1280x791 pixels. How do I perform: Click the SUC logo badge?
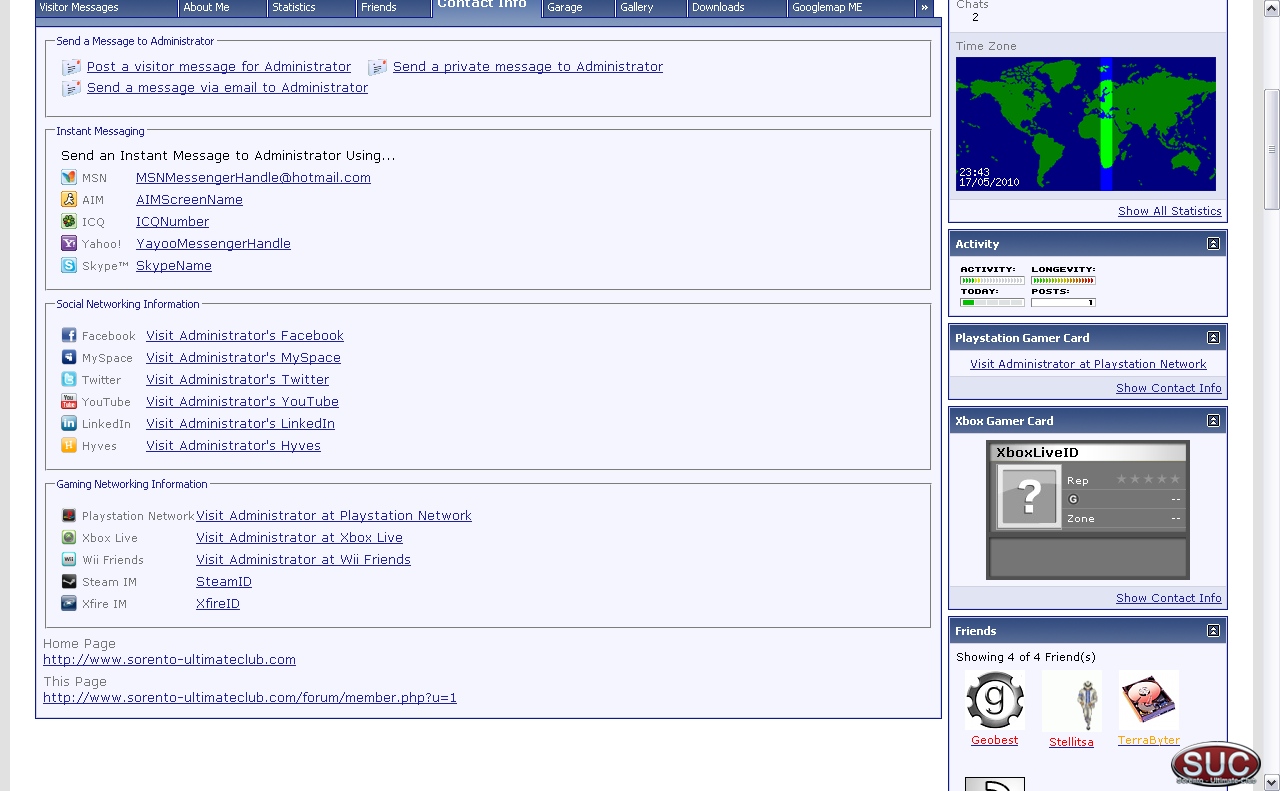tap(1216, 764)
